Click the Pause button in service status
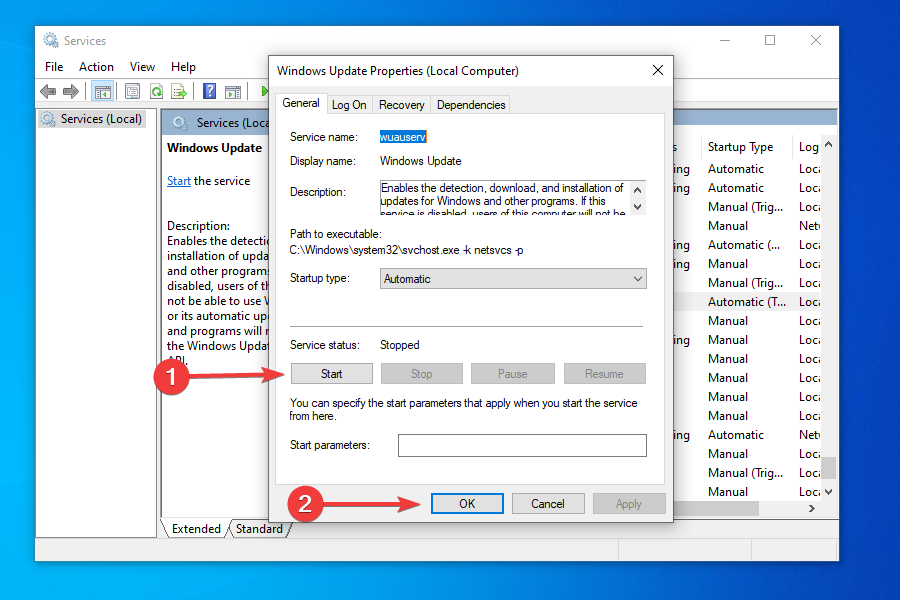 512,373
